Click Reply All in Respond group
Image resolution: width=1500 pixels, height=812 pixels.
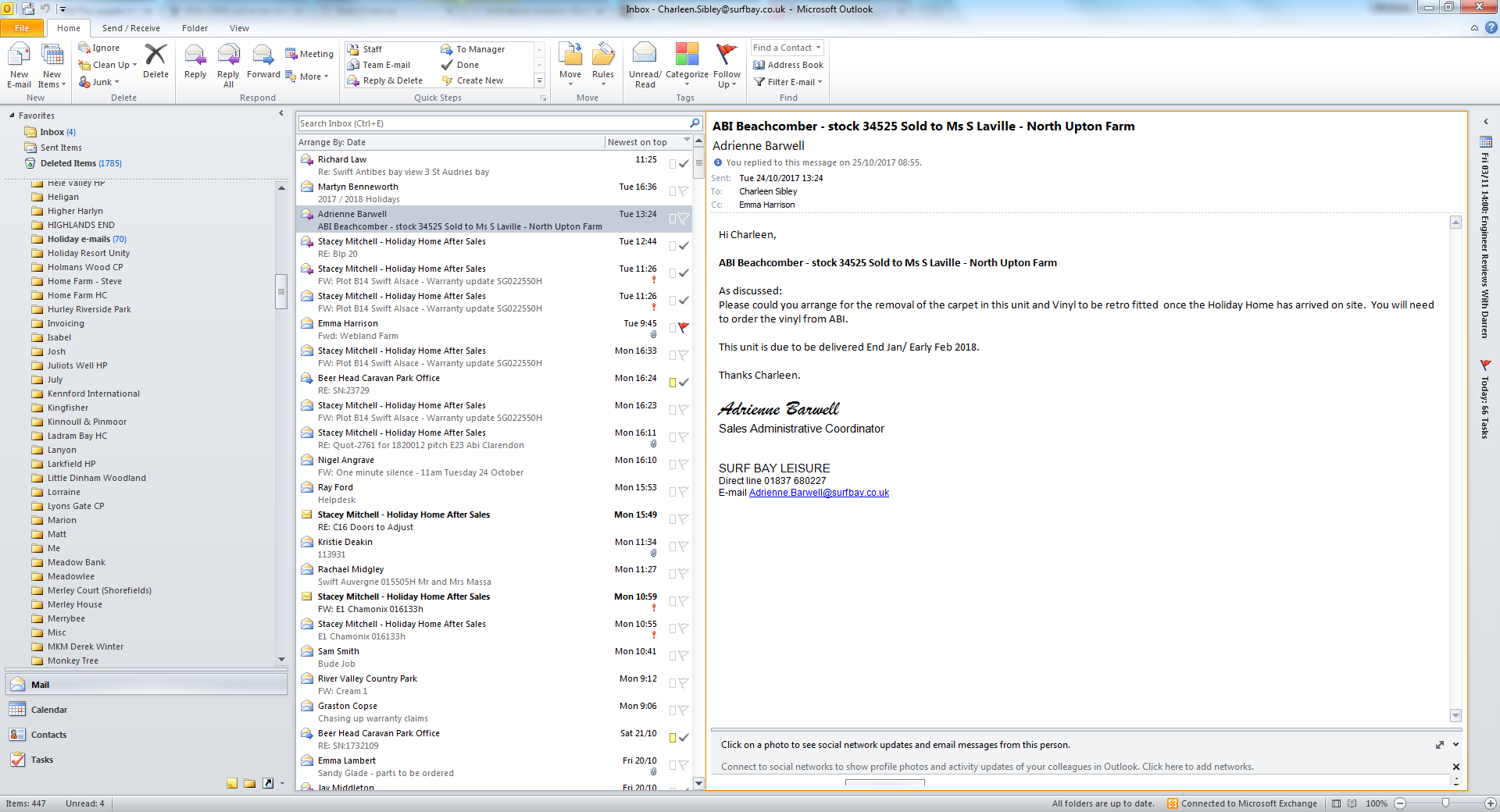tap(228, 66)
